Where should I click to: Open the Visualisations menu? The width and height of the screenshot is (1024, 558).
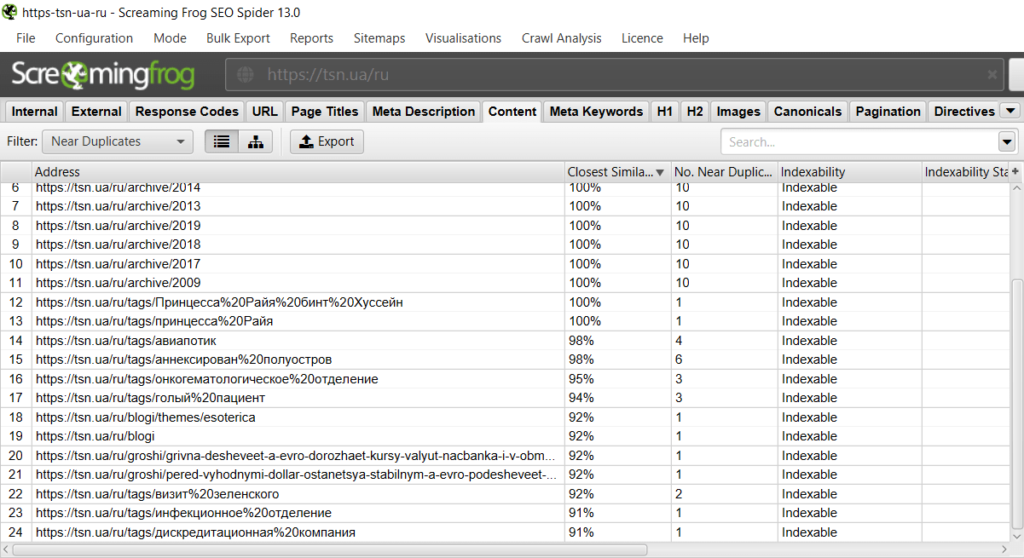coord(463,38)
